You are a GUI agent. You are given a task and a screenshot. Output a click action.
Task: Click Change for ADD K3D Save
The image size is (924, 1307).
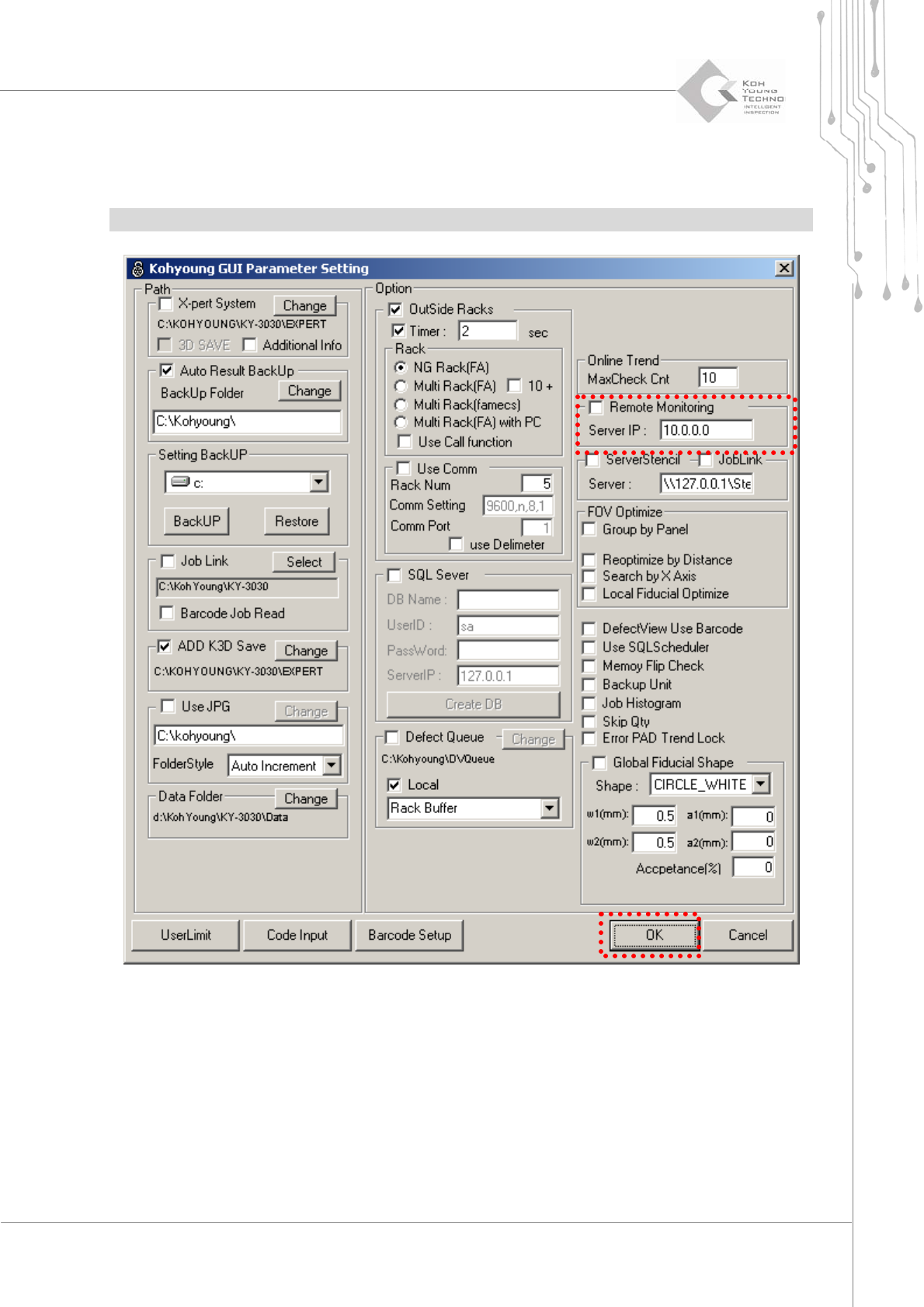(306, 651)
